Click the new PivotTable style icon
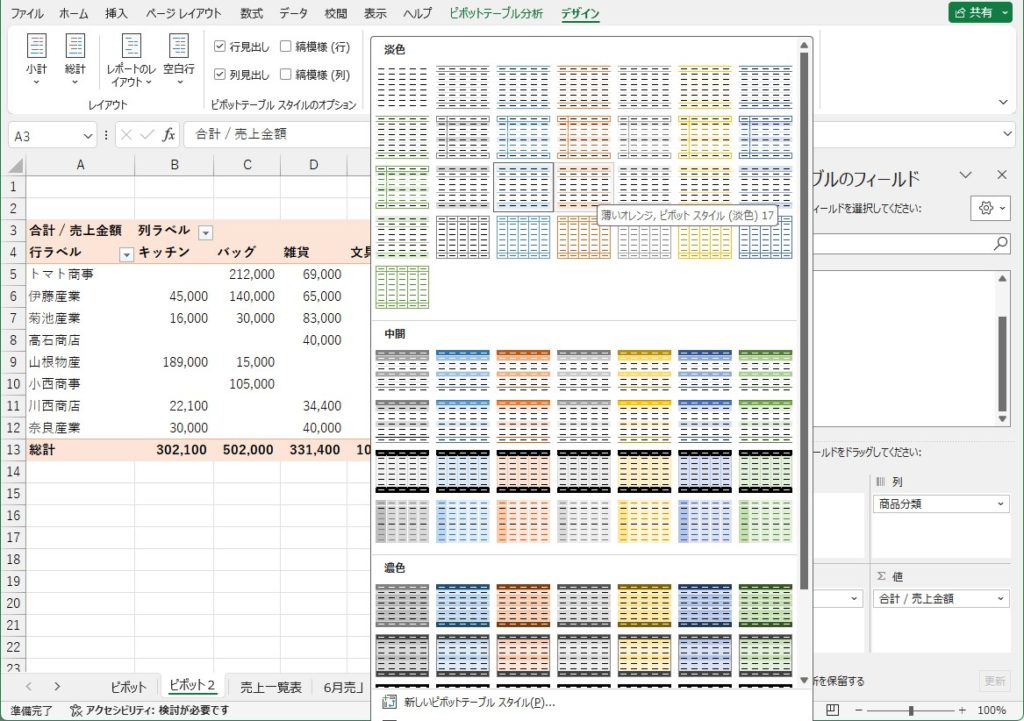This screenshot has width=1024, height=721. [x=389, y=702]
